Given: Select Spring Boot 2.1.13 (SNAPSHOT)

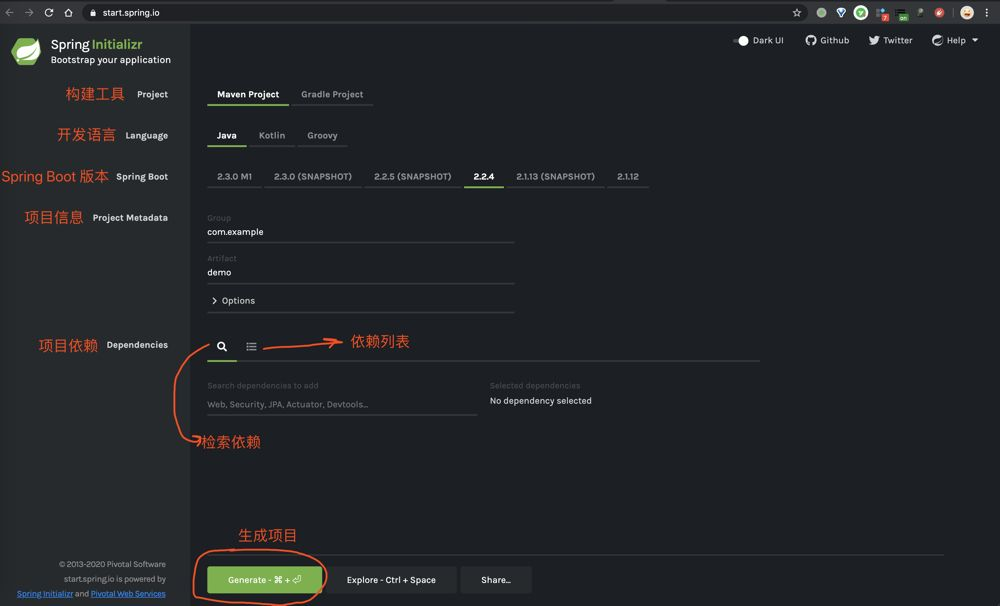Looking at the screenshot, I should tap(555, 177).
